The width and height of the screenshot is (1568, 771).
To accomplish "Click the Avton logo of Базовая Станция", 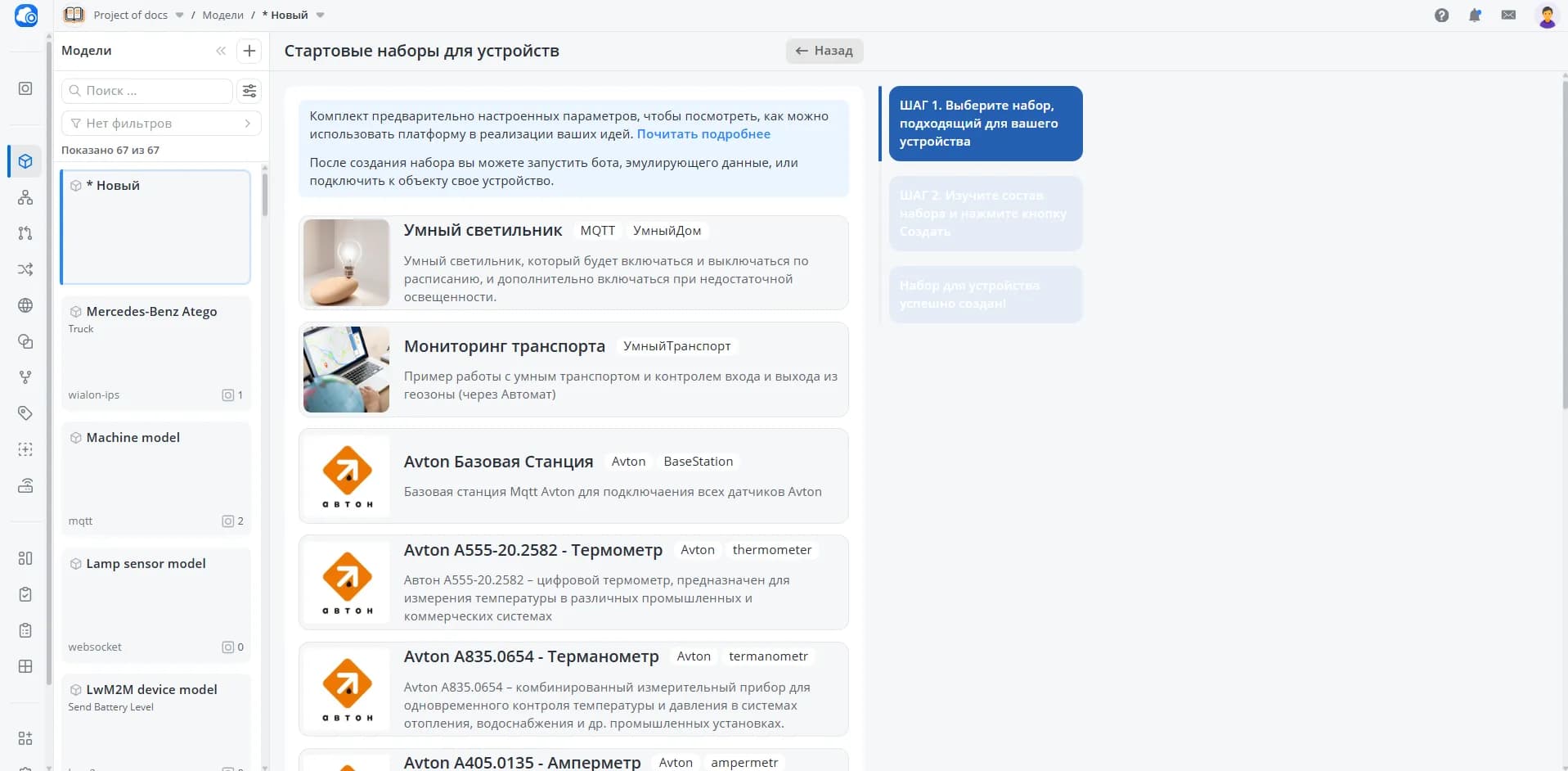I will (347, 476).
